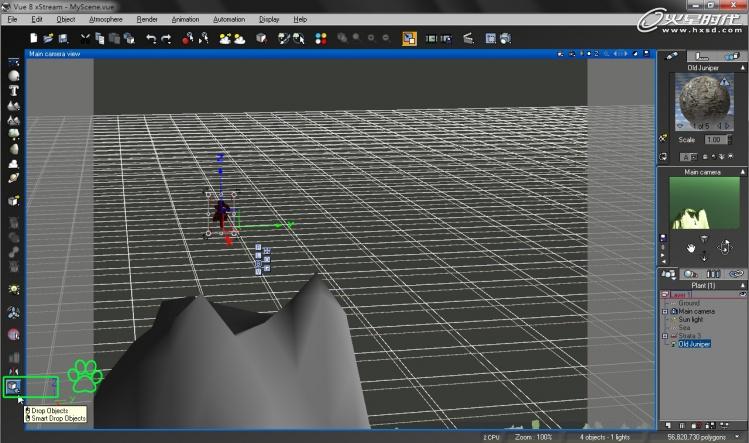Open the Display menu
Image resolution: width=749 pixels, height=443 pixels.
tap(269, 19)
